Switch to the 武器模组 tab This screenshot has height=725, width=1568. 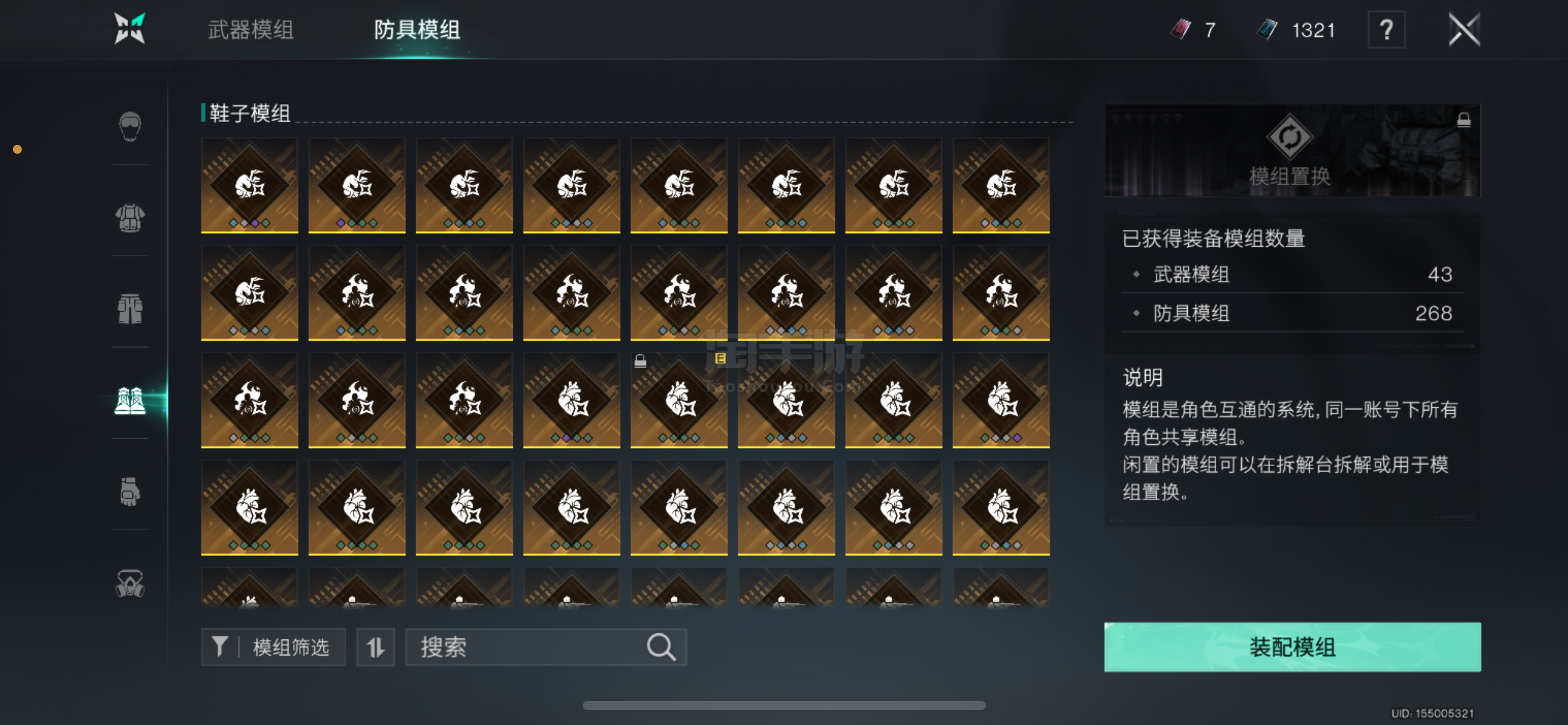tap(250, 30)
